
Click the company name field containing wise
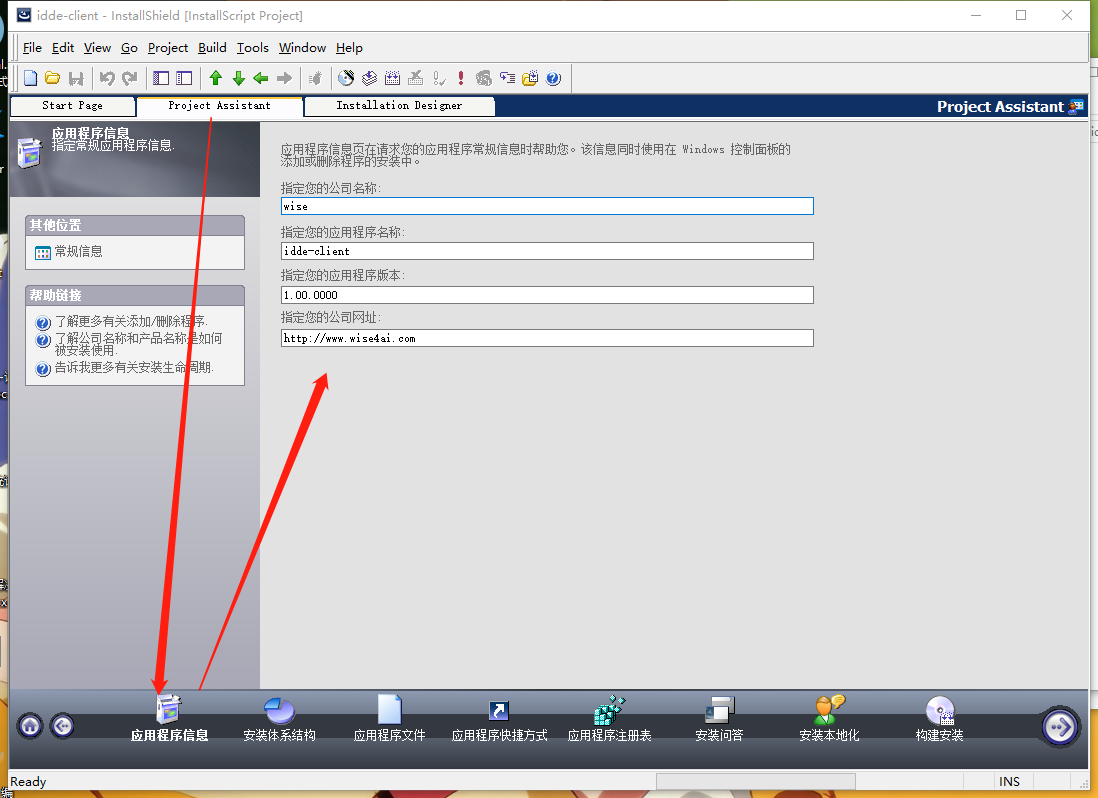point(547,206)
